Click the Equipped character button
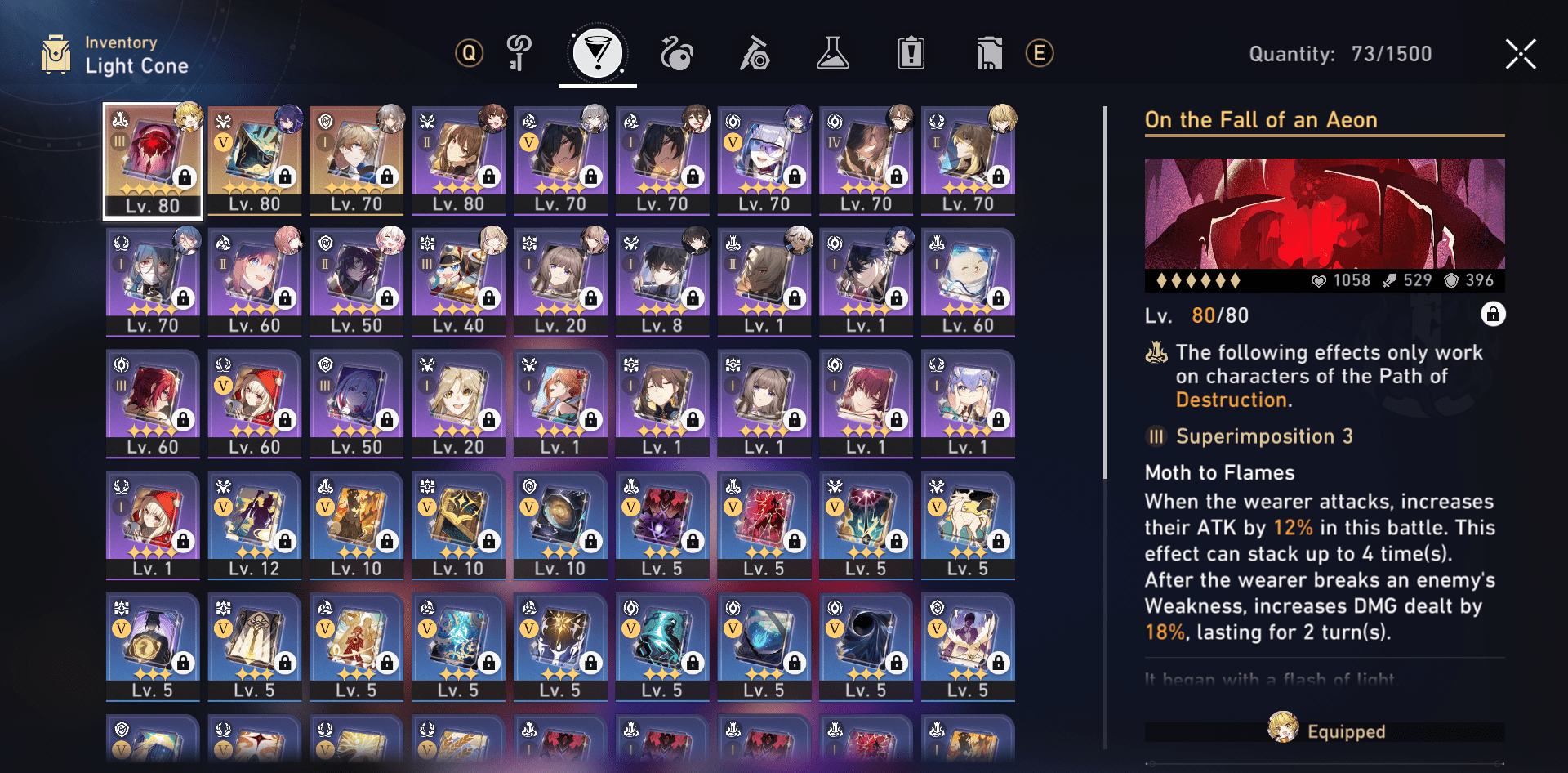The height and width of the screenshot is (773, 1568). tap(1325, 731)
